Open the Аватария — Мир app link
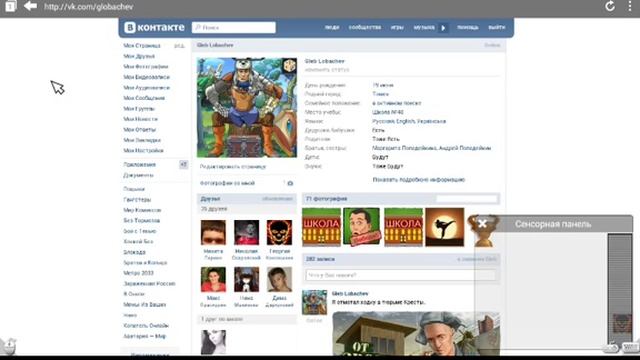The width and height of the screenshot is (640, 360). [144, 336]
